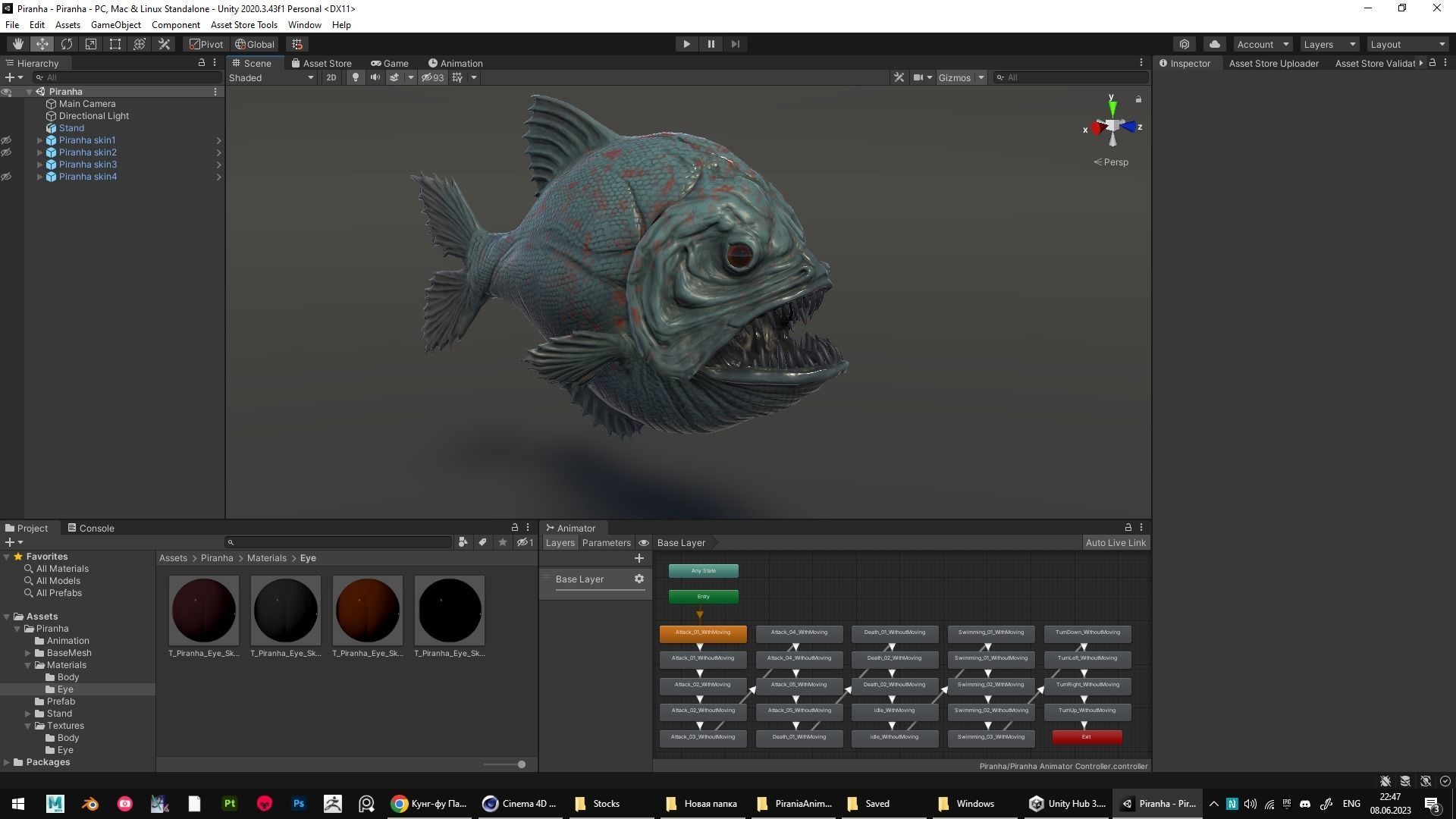Click the scene view search field

pyautogui.click(x=1071, y=77)
